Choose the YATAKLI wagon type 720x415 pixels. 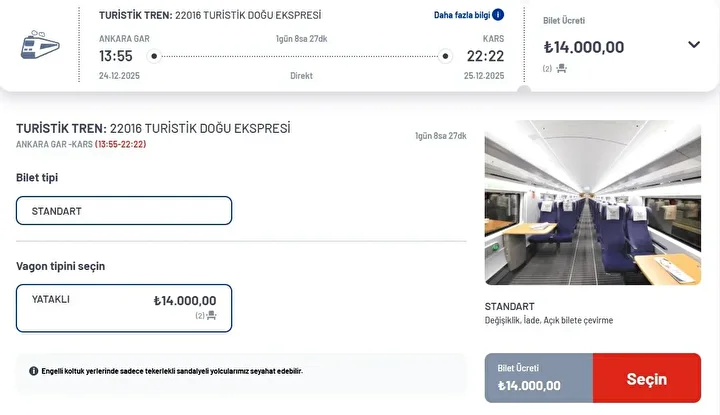point(124,308)
